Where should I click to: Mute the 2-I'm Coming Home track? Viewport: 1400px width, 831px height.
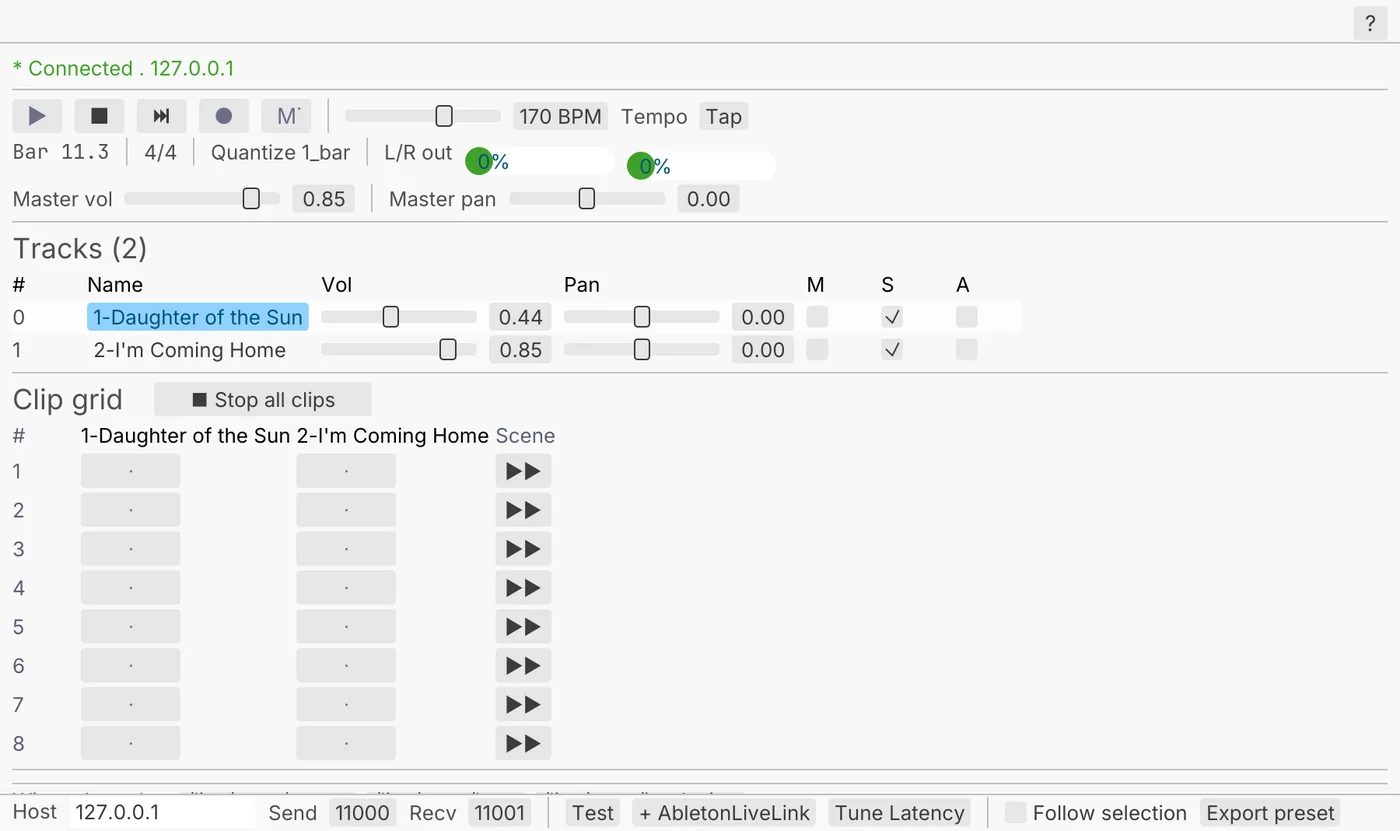click(x=817, y=350)
